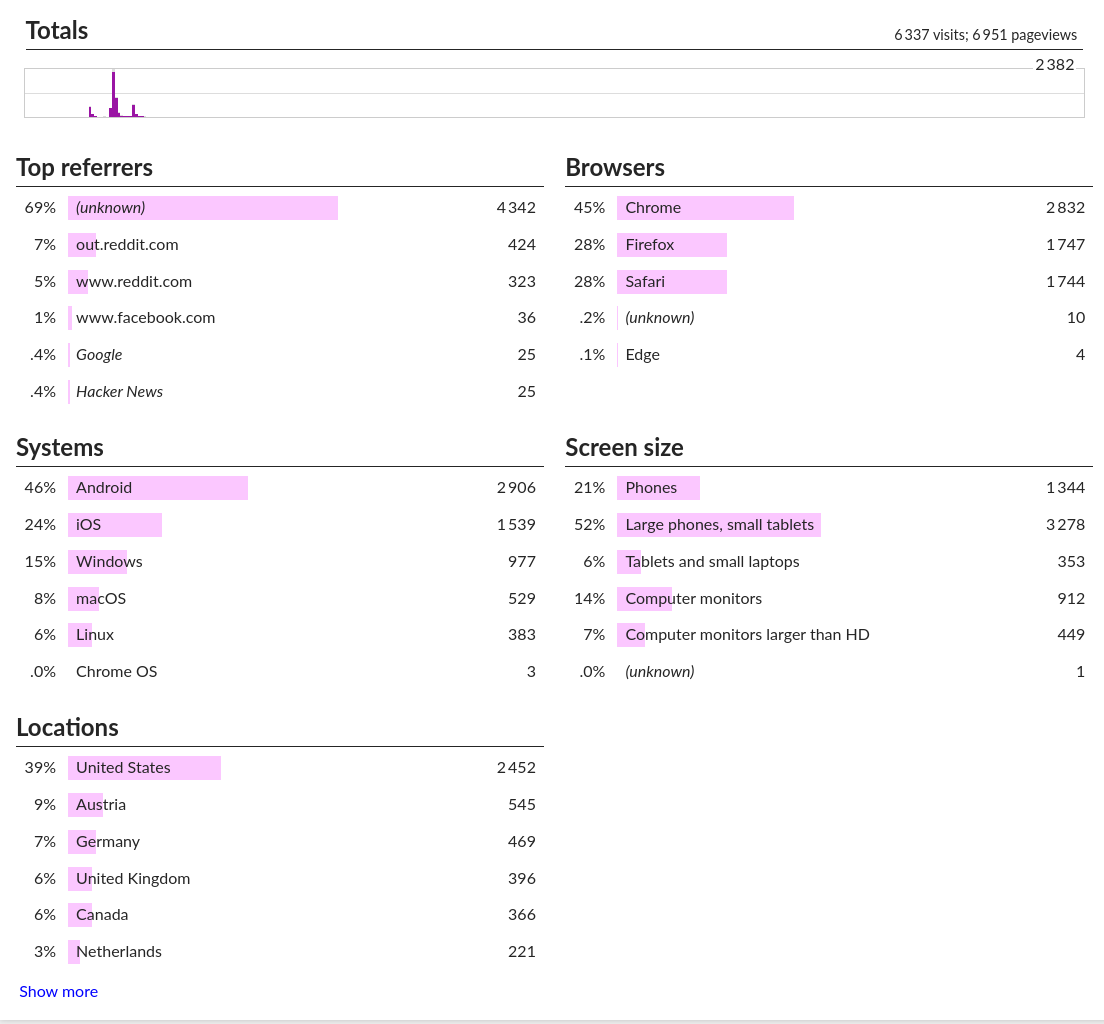Expand Firefox browser versions
1104x1024 pixels.
click(650, 245)
